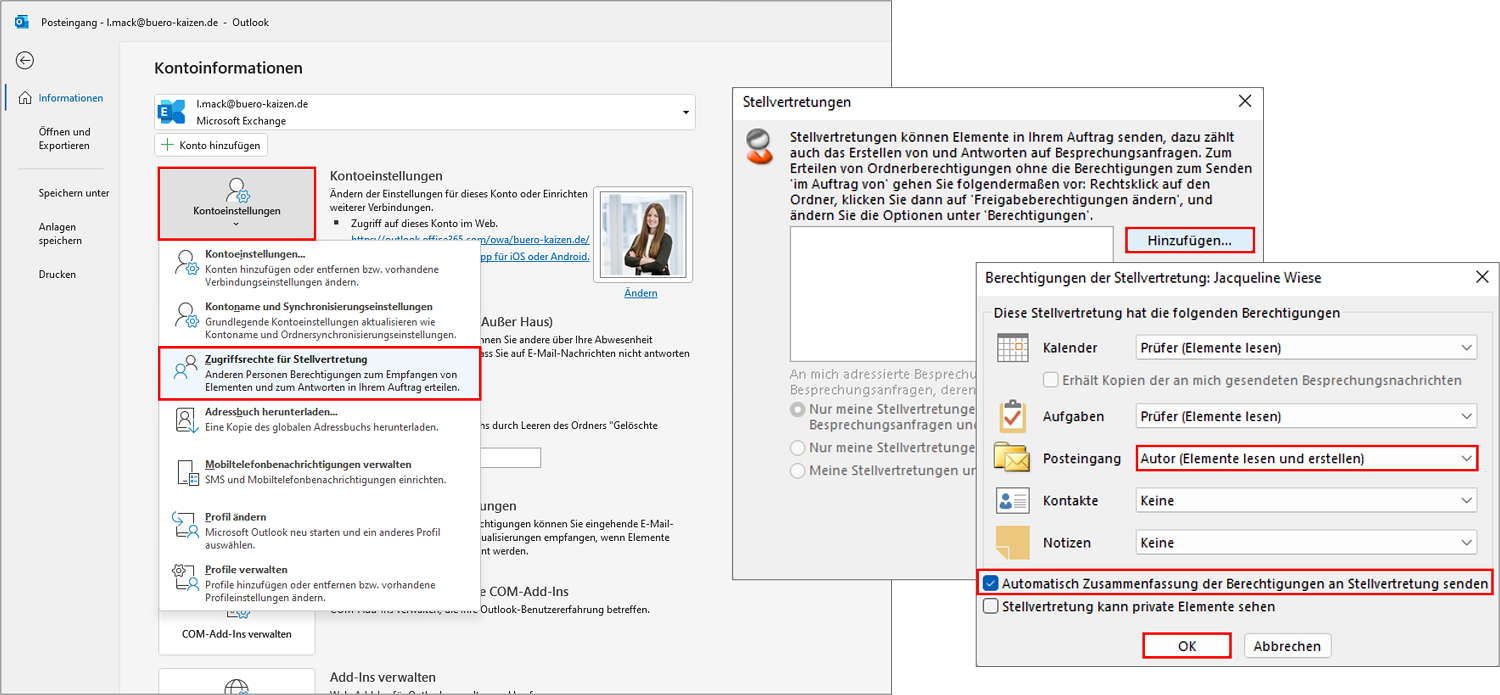This screenshot has width=1500, height=695.
Task: Click the 'COM-Add-Ins verwalten' button
Action: coord(236,634)
